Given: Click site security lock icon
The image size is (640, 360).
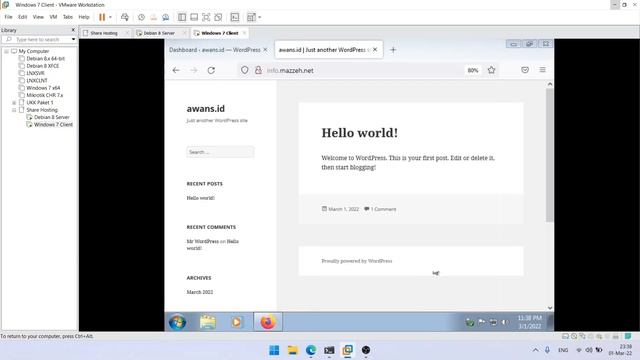Looking at the screenshot, I should pyautogui.click(x=258, y=70).
